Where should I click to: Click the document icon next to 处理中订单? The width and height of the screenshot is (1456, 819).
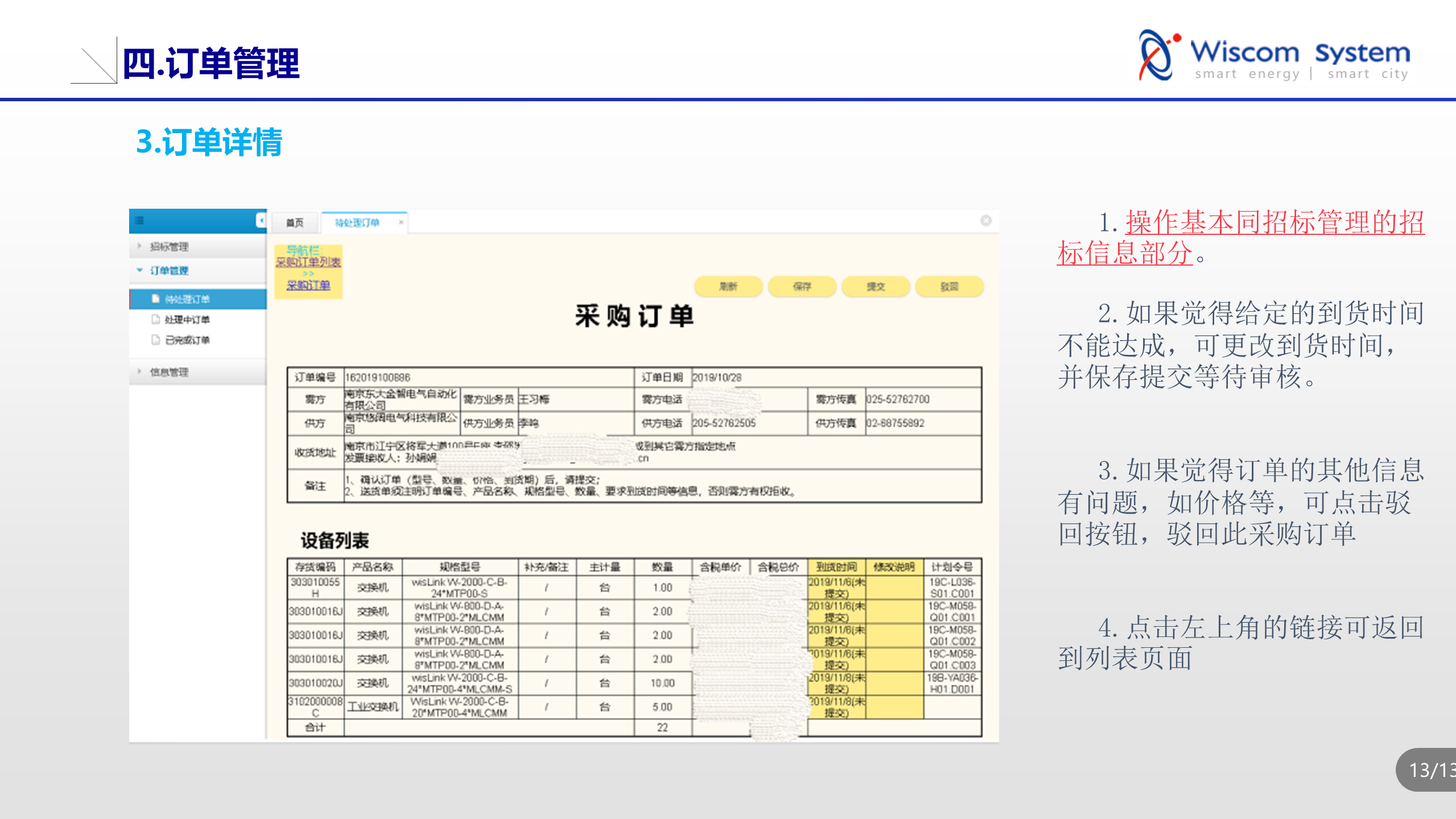point(155,319)
